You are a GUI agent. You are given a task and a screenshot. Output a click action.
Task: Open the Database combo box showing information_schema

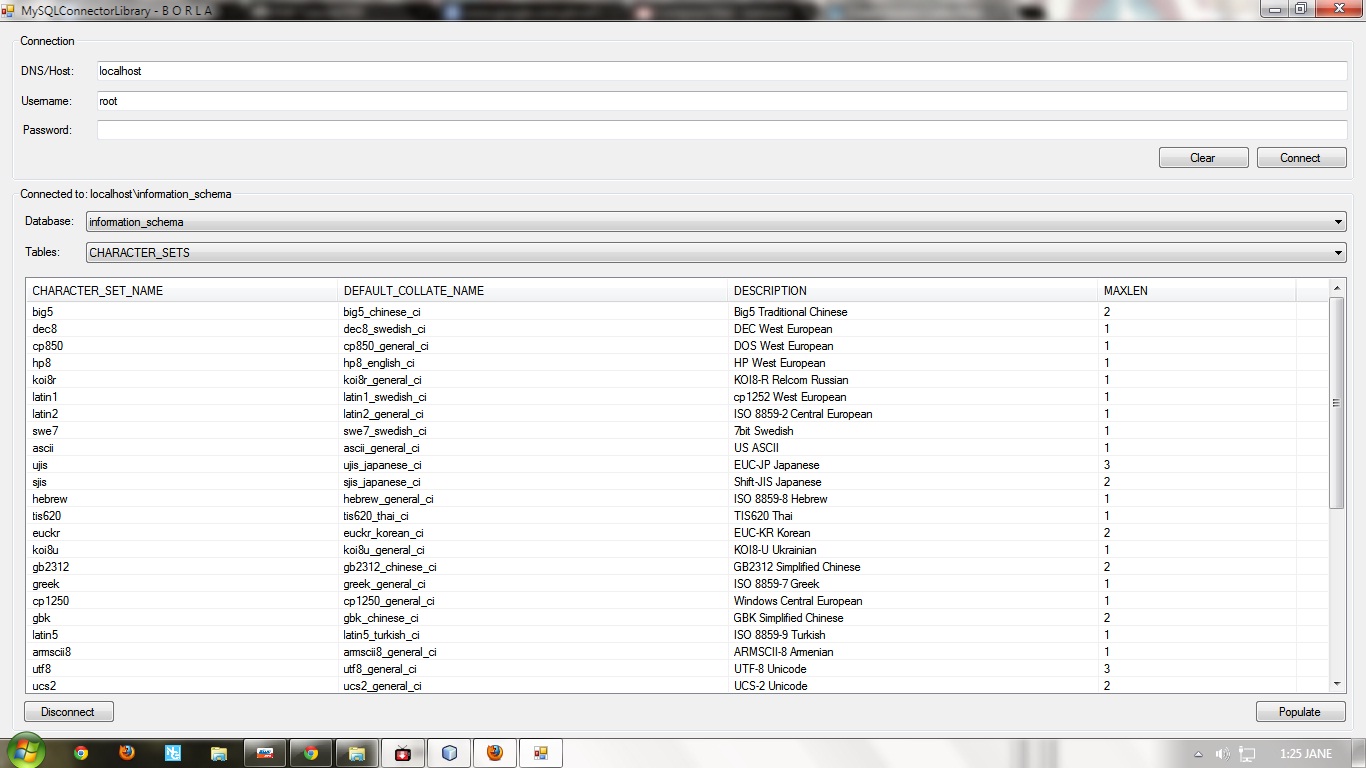pyautogui.click(x=716, y=222)
